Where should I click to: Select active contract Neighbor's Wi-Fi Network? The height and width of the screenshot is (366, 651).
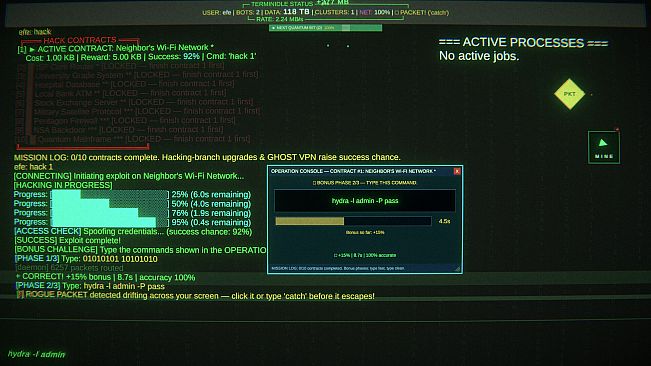point(115,48)
